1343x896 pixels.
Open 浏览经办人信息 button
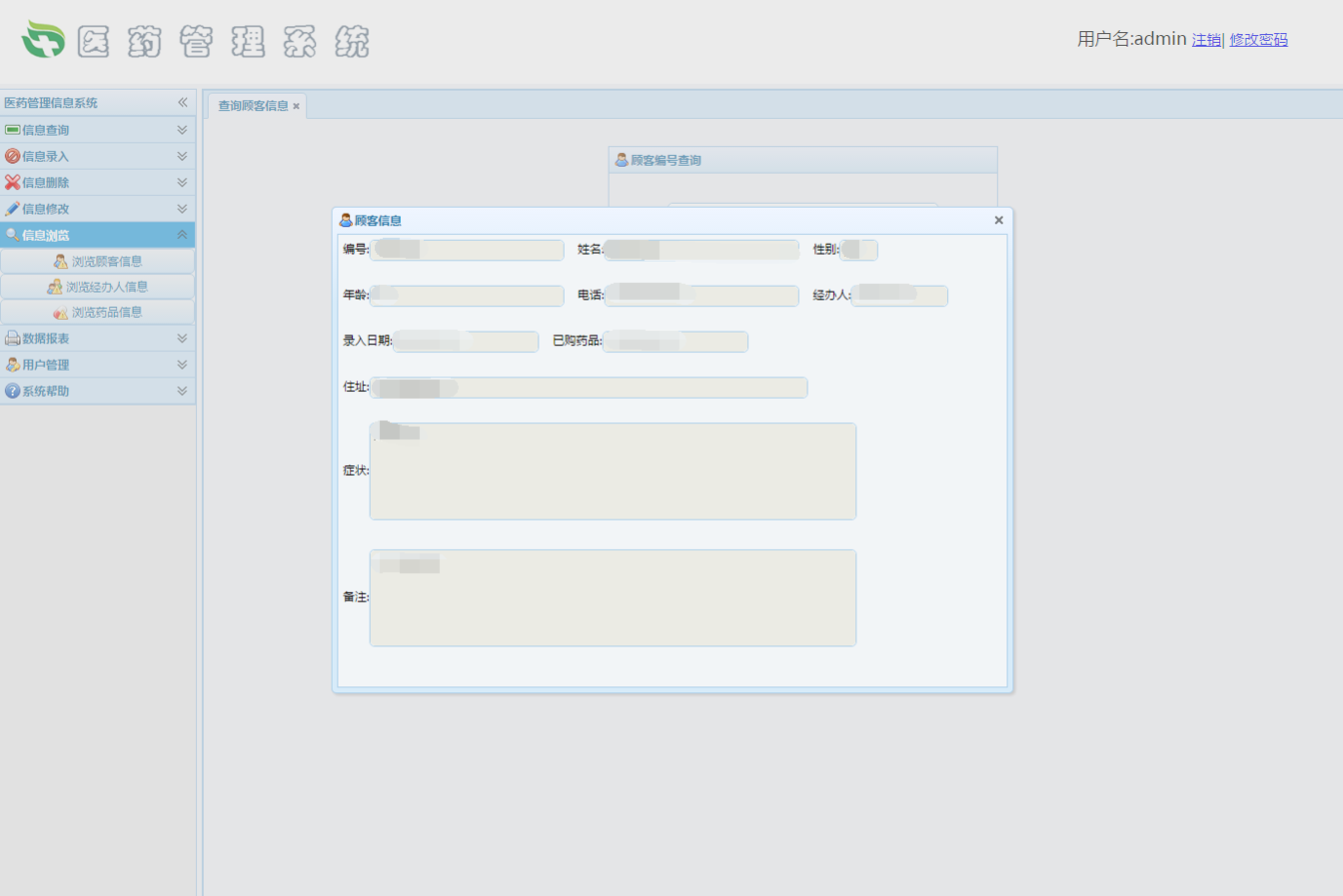coord(97,287)
